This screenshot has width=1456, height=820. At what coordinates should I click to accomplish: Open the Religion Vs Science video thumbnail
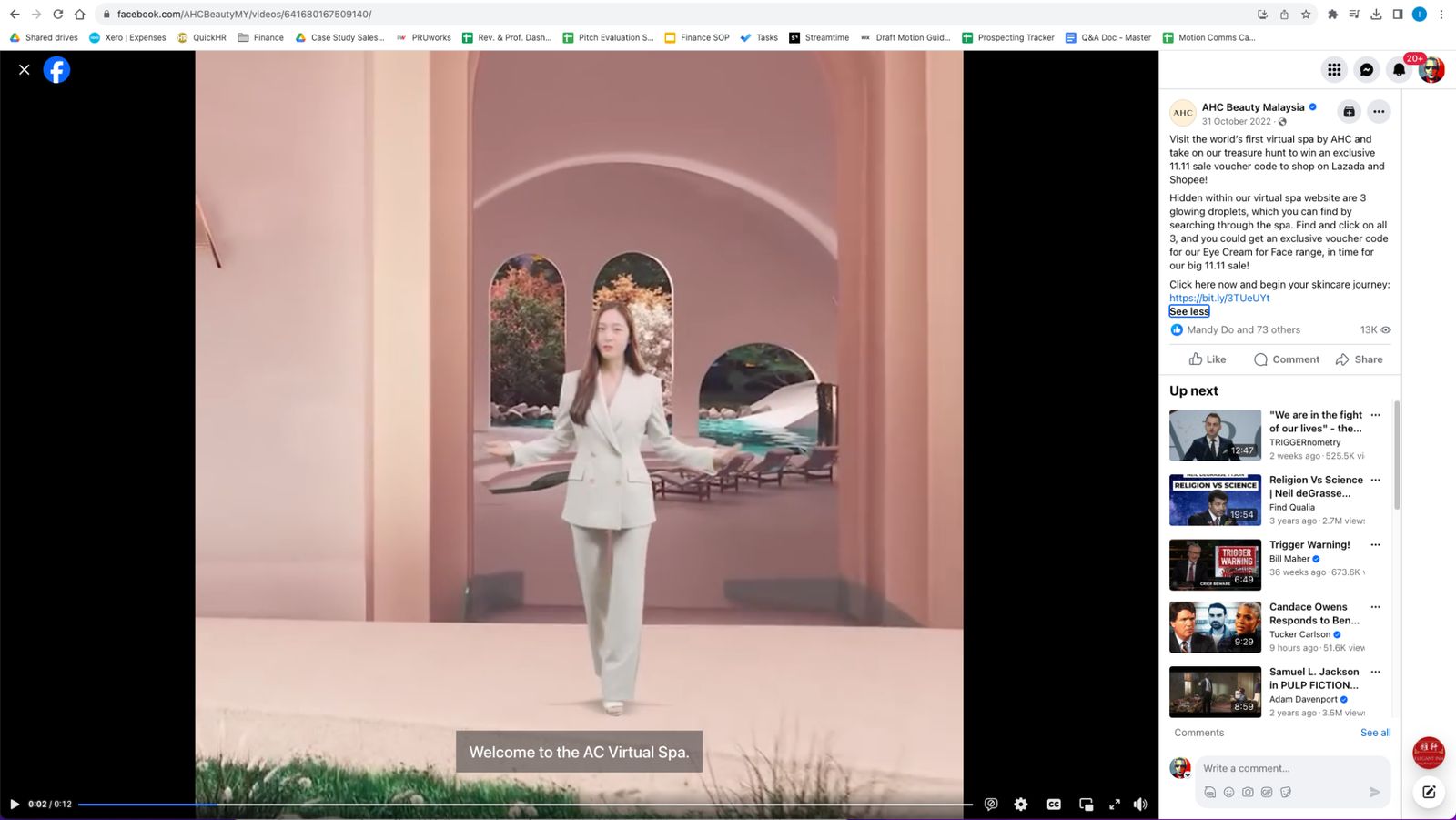[1215, 500]
